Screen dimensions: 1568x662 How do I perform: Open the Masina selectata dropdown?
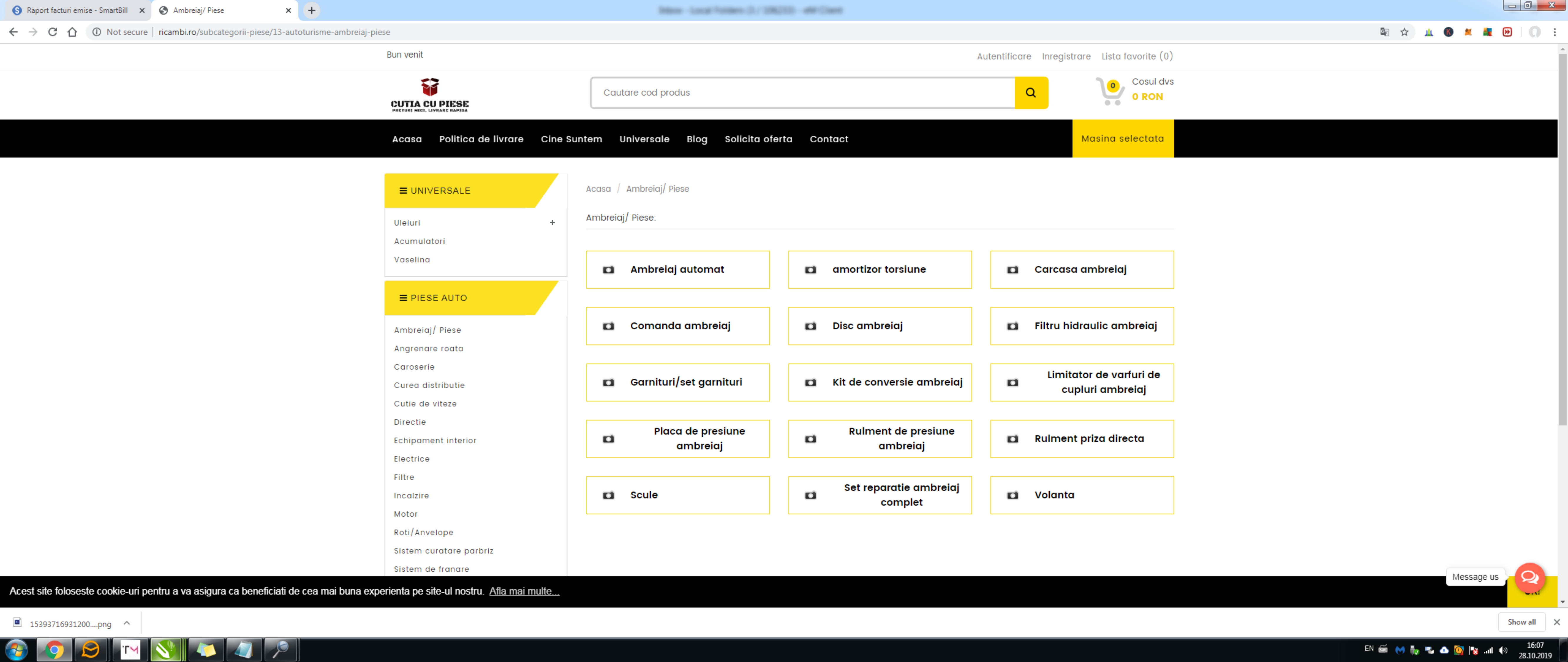click(x=1123, y=138)
